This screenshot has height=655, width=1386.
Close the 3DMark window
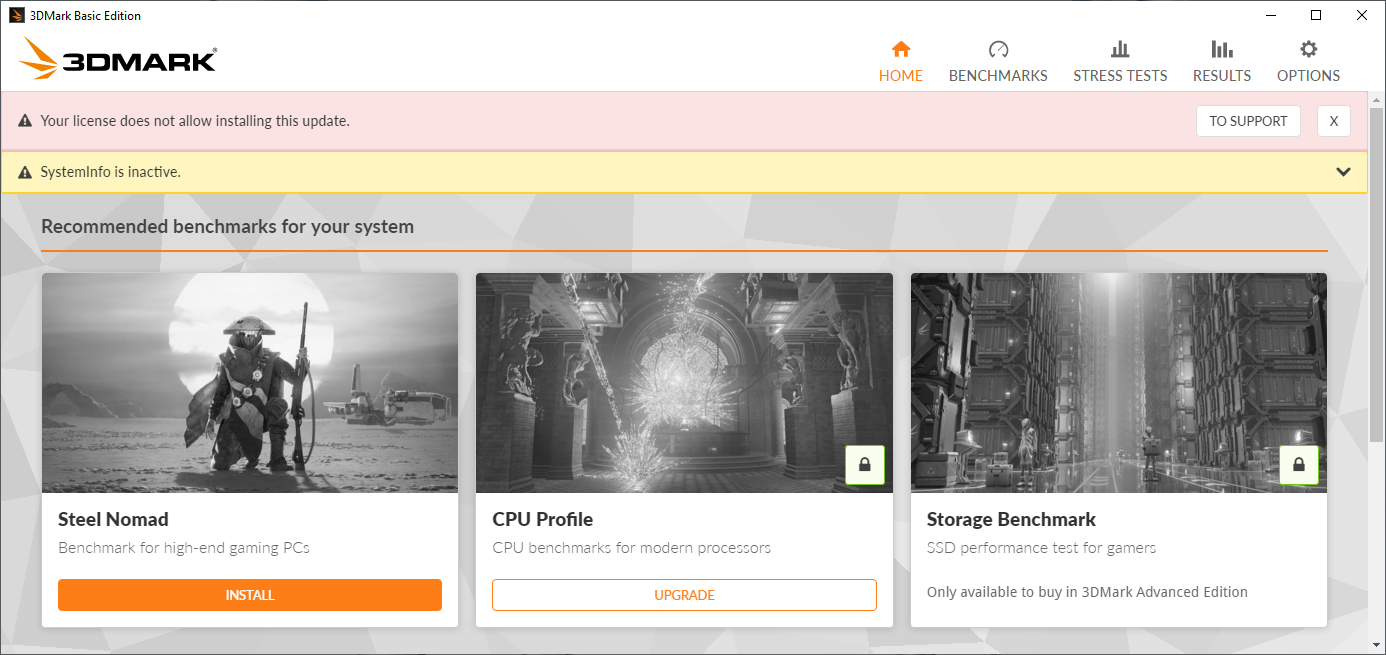(x=1362, y=15)
